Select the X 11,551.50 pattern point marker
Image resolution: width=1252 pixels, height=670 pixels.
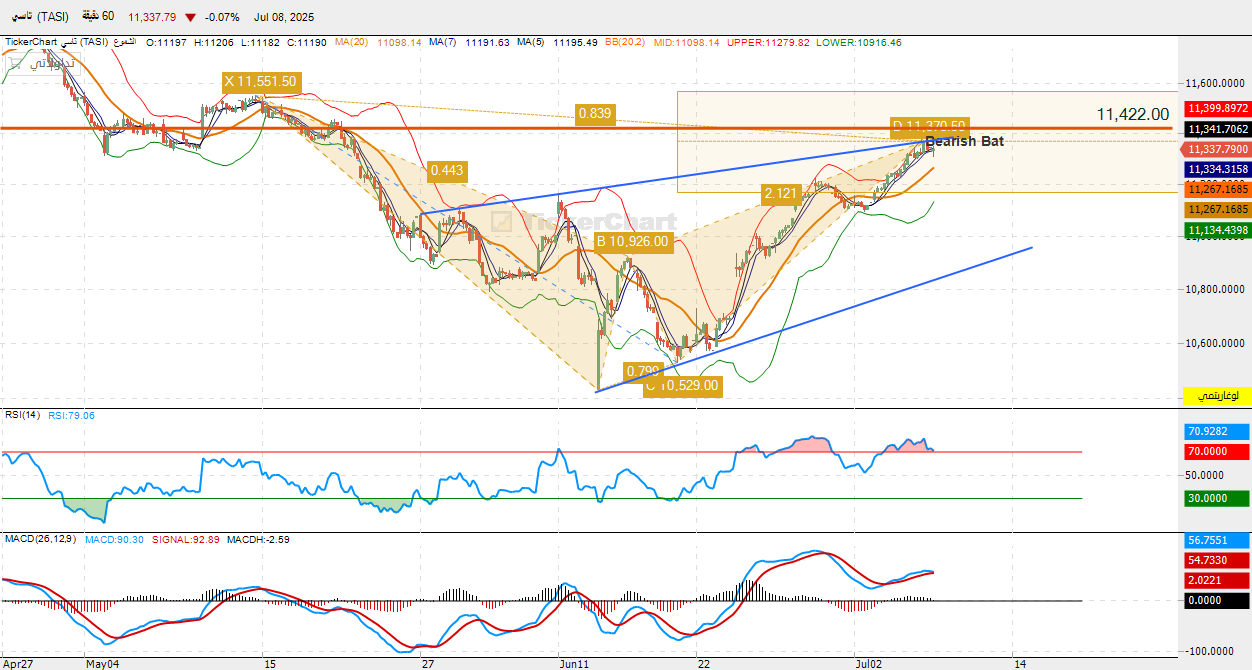(260, 82)
